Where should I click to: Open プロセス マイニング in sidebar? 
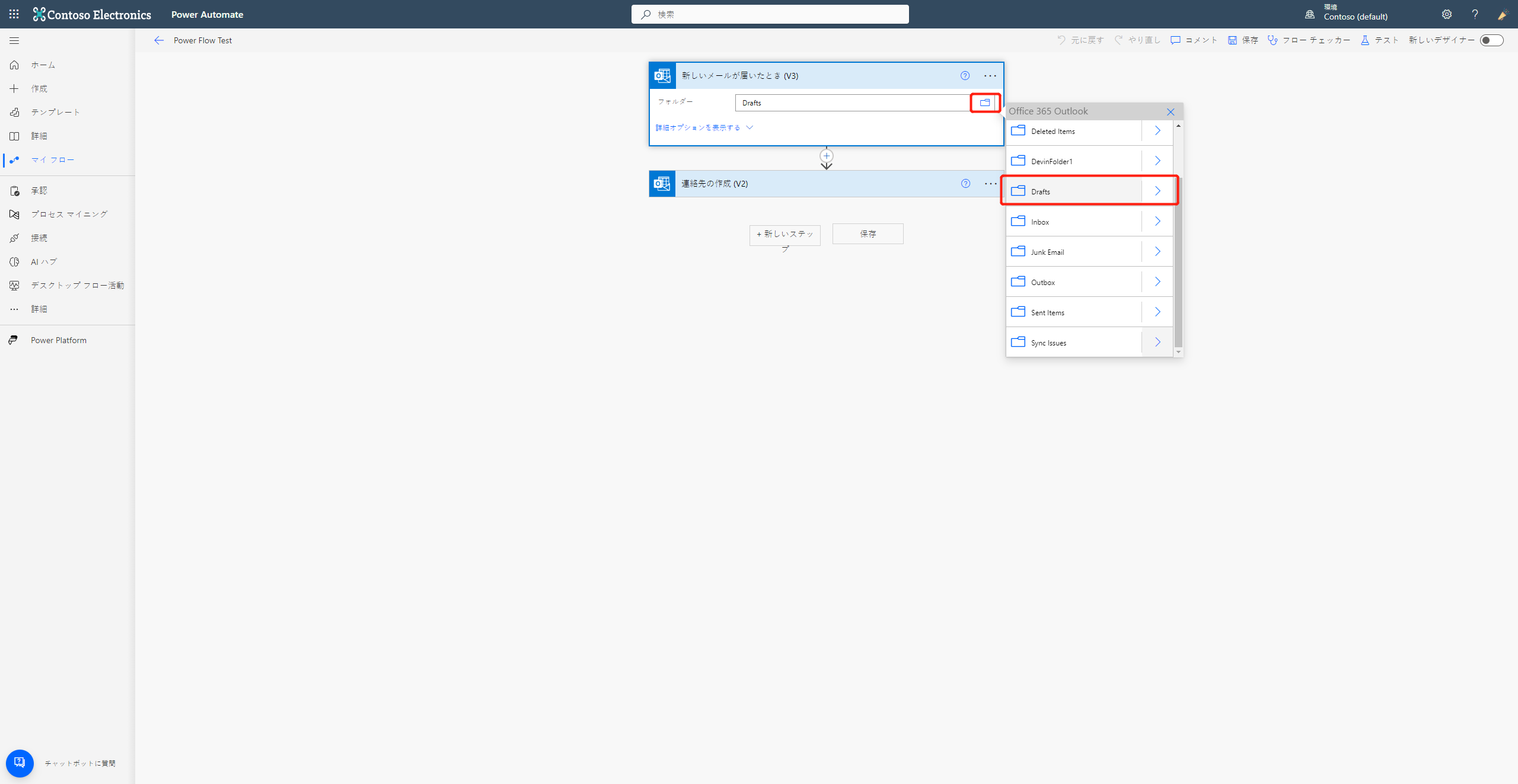tap(68, 215)
